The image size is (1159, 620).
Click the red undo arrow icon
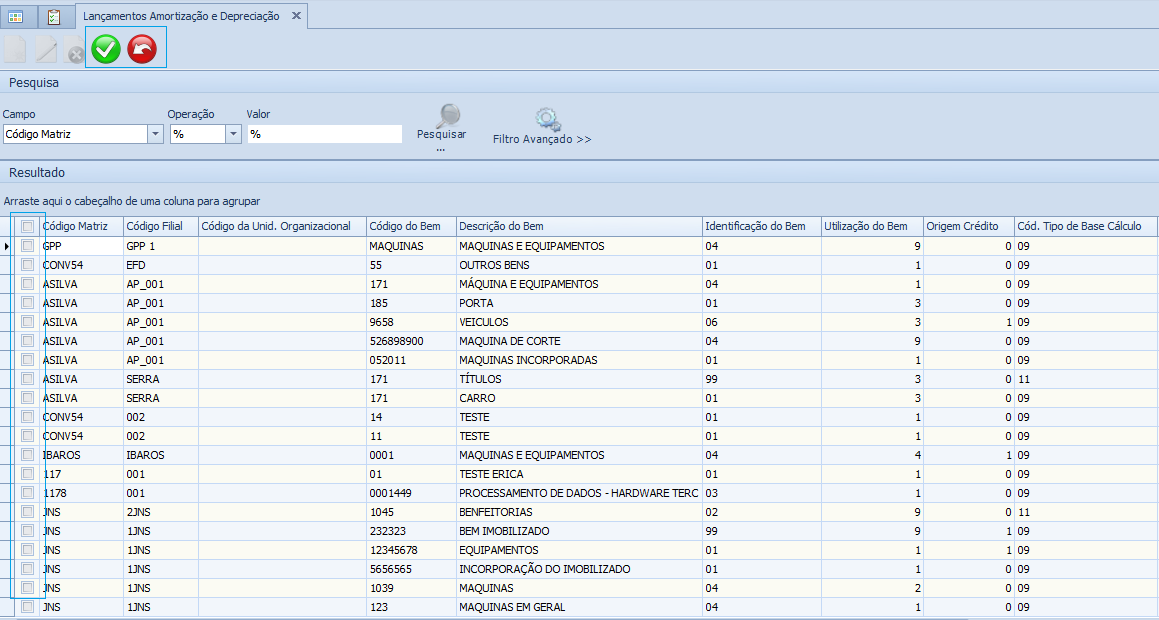coord(142,48)
